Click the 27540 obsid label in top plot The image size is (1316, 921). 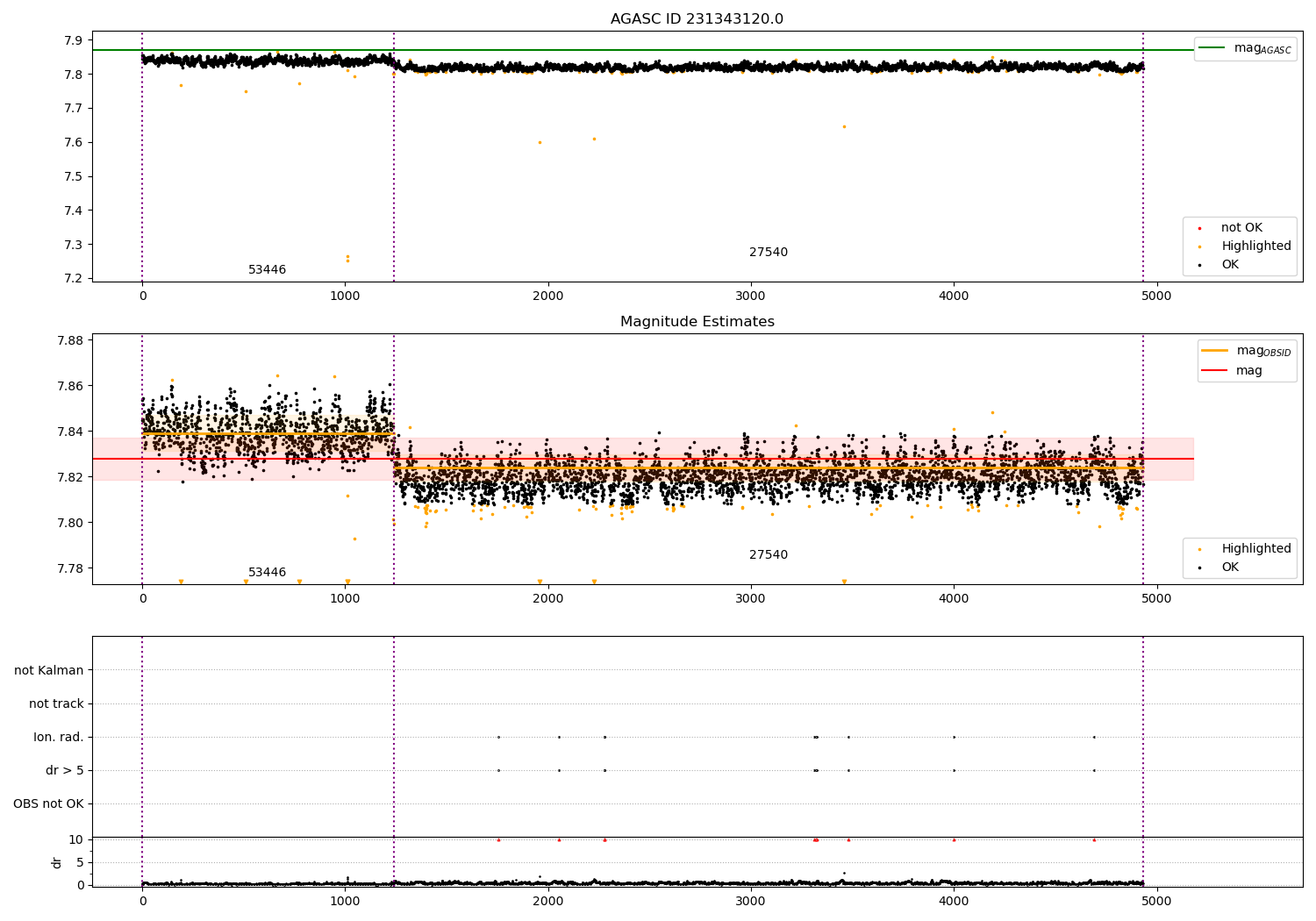(x=768, y=253)
